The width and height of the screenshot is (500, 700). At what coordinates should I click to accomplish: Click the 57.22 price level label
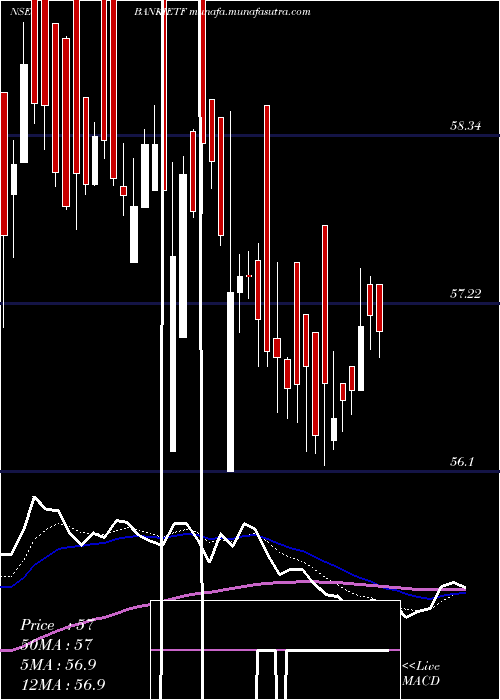pos(465,294)
